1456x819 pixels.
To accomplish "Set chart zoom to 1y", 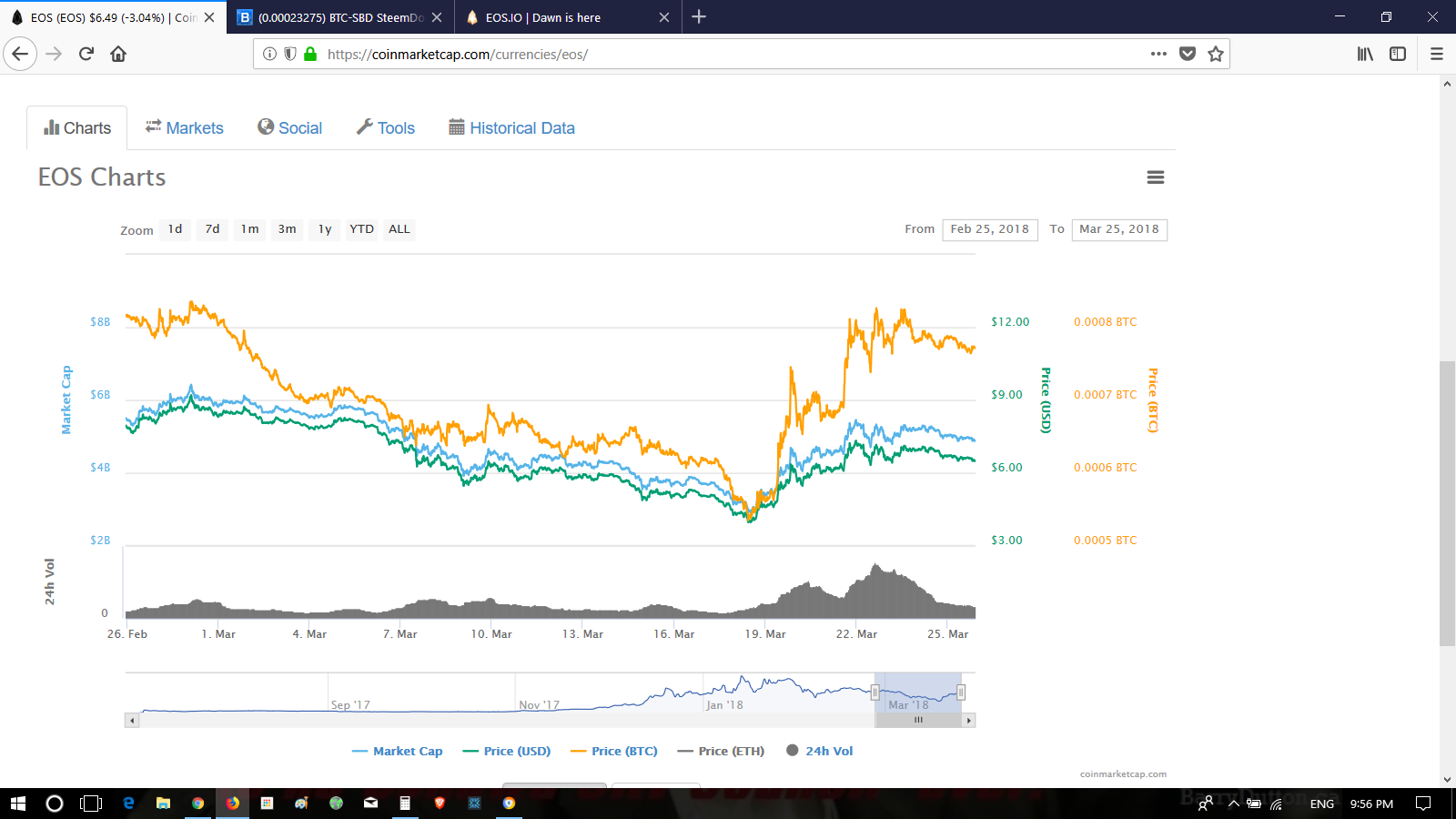I will coord(325,229).
